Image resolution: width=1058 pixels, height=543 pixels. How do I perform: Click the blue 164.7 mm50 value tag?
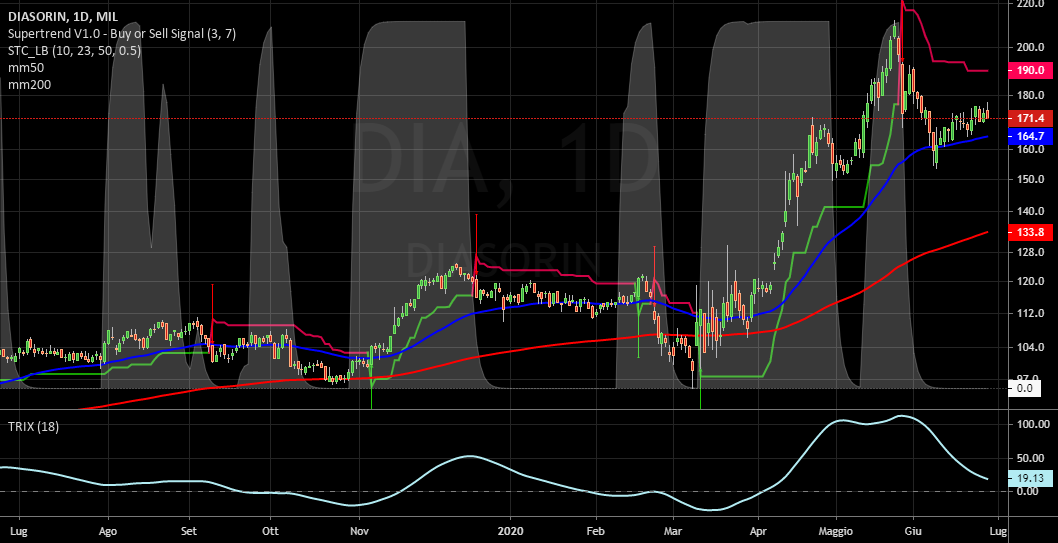coord(1030,137)
